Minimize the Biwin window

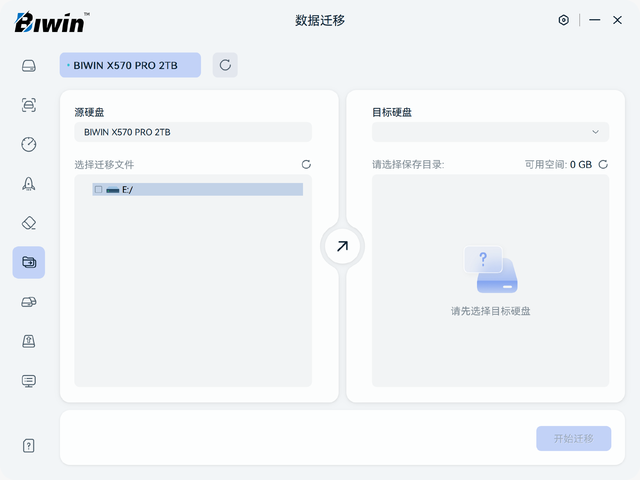(x=595, y=20)
